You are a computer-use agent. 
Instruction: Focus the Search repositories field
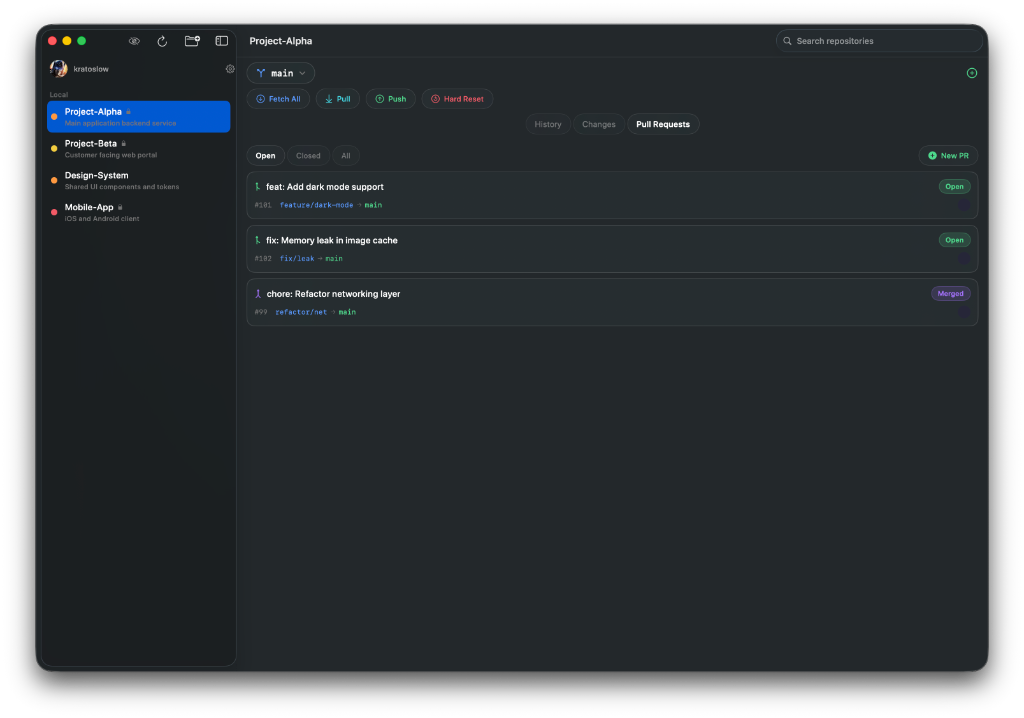[879, 41]
